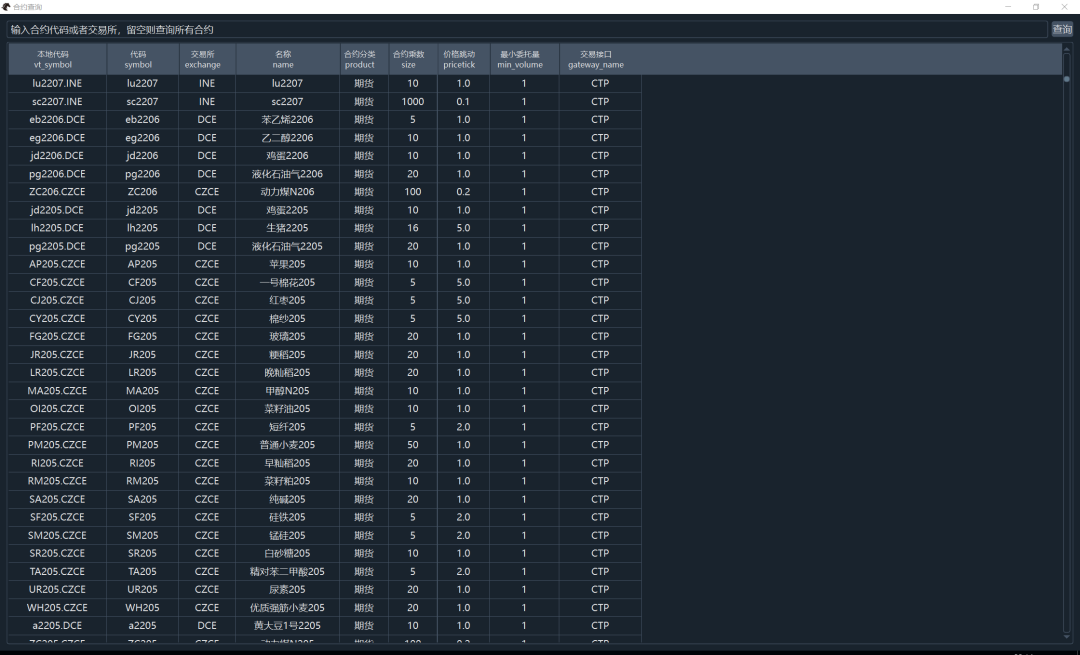This screenshot has height=655, width=1080.
Task: Click name cell 液化石油气2206
Action: click(287, 174)
